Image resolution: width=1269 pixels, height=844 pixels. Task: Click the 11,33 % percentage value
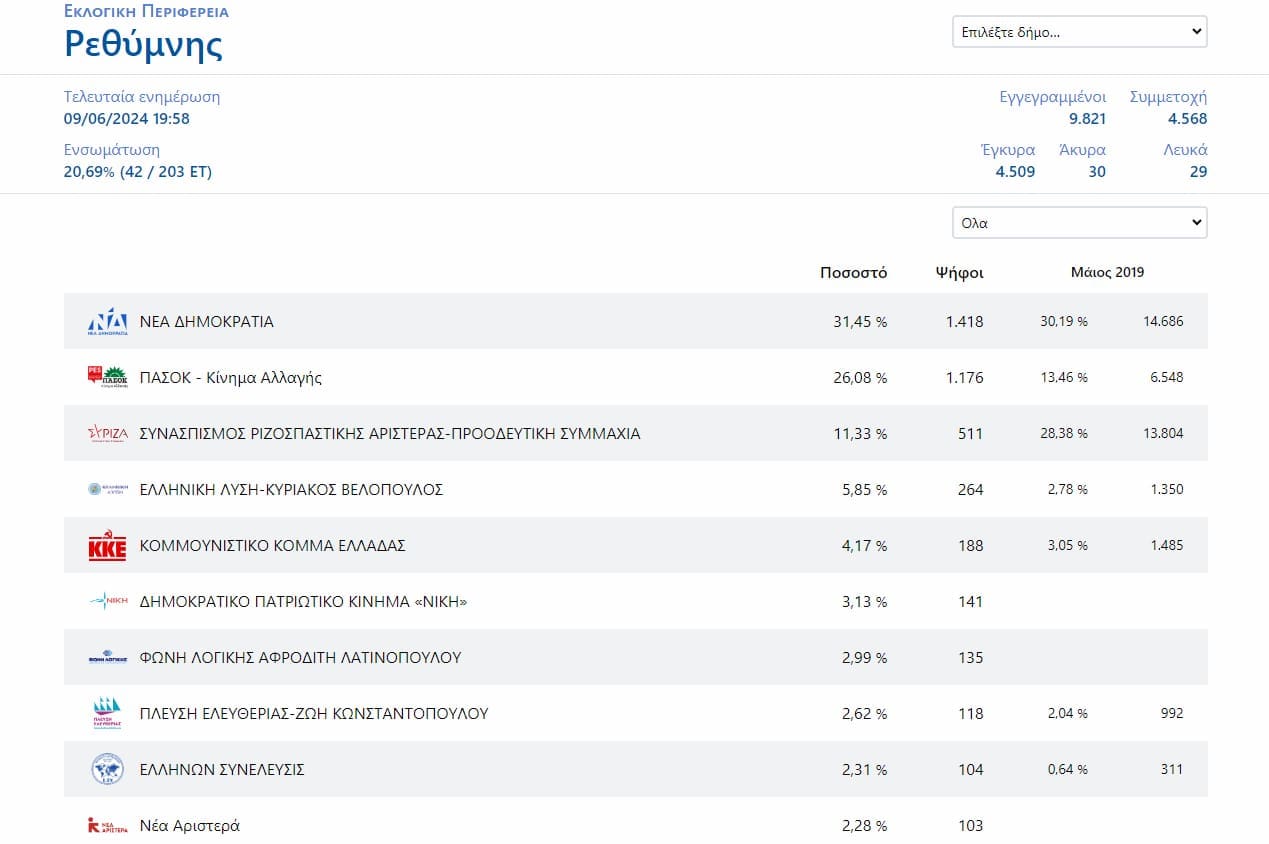(x=860, y=434)
